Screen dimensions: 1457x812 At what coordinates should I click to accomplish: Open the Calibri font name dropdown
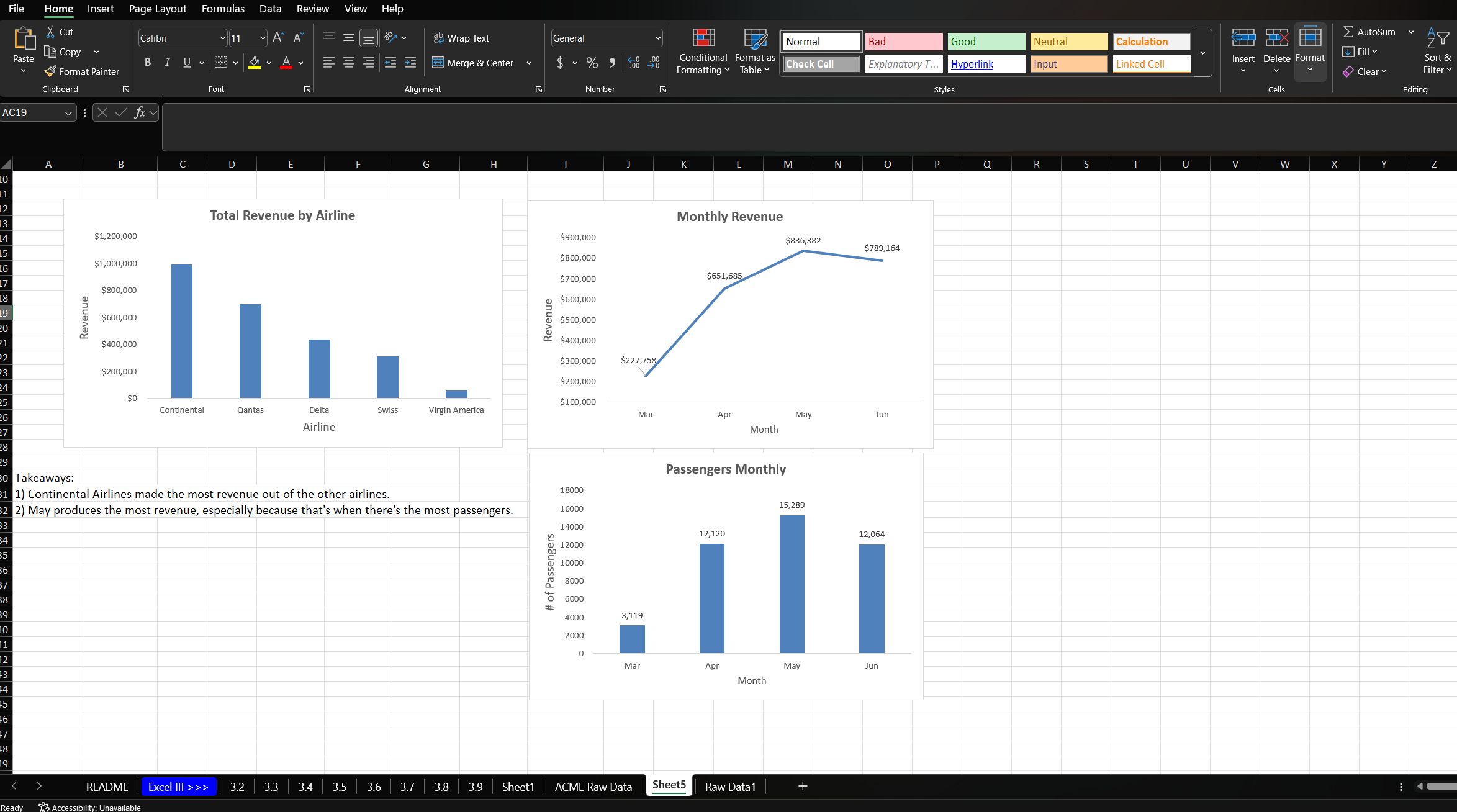(223, 38)
